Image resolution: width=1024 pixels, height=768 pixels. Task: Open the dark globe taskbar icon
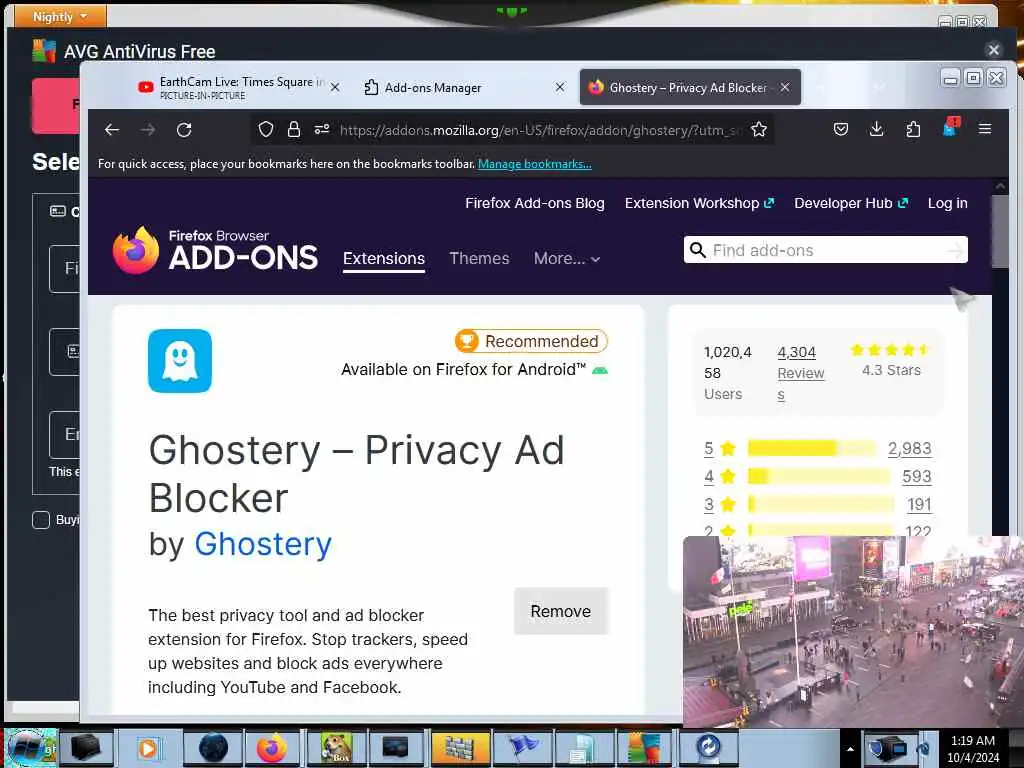coord(213,748)
